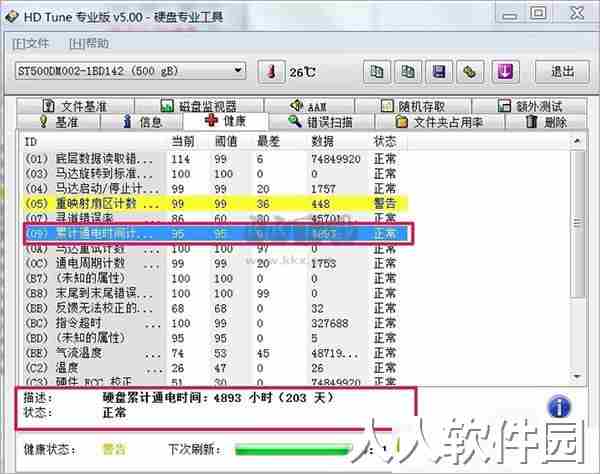Viewport: 600px width, 474px height.
Task: Switch to the 文件夹占用率 tab
Action: click(439, 122)
